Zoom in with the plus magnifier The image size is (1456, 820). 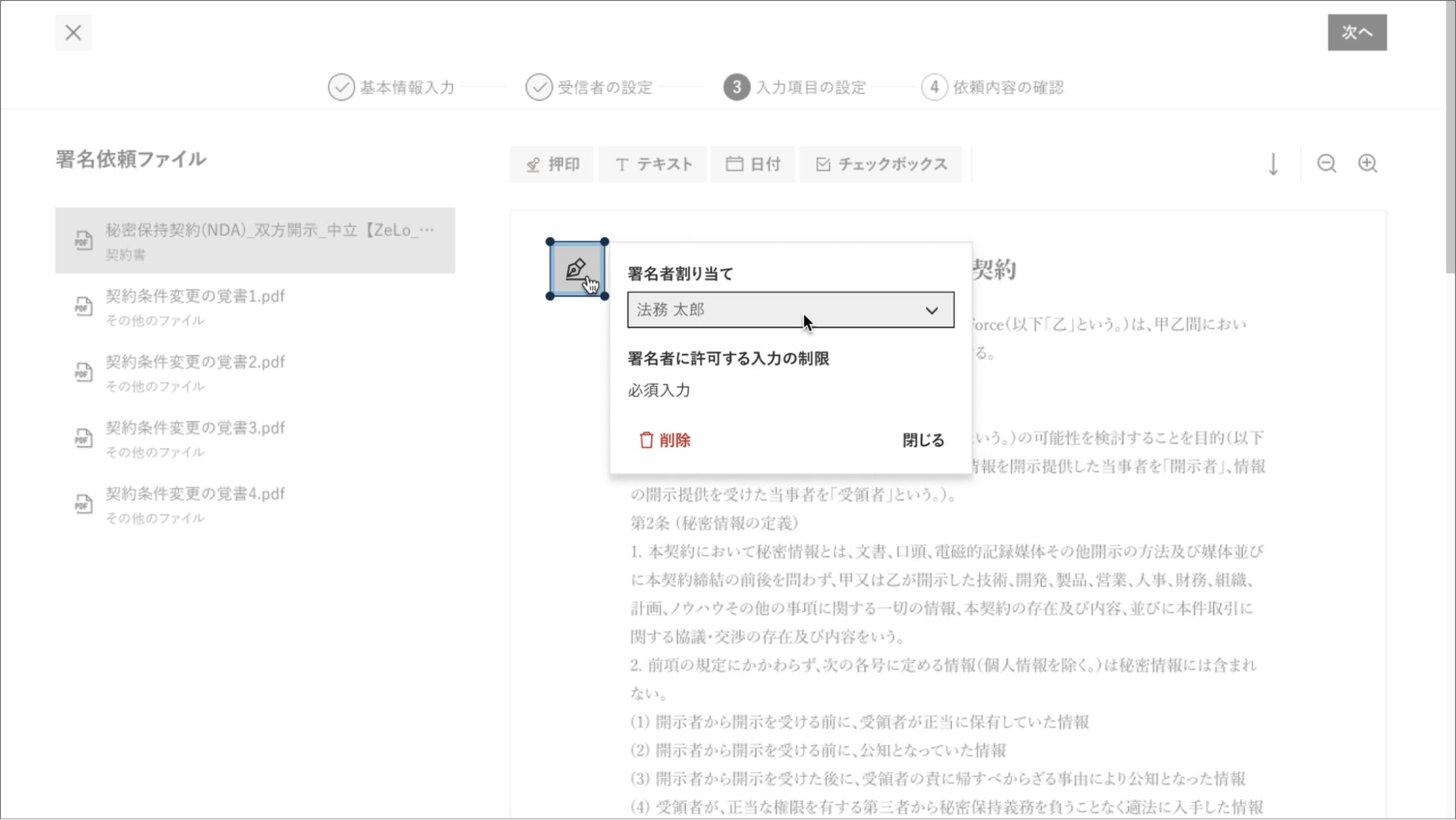1367,164
